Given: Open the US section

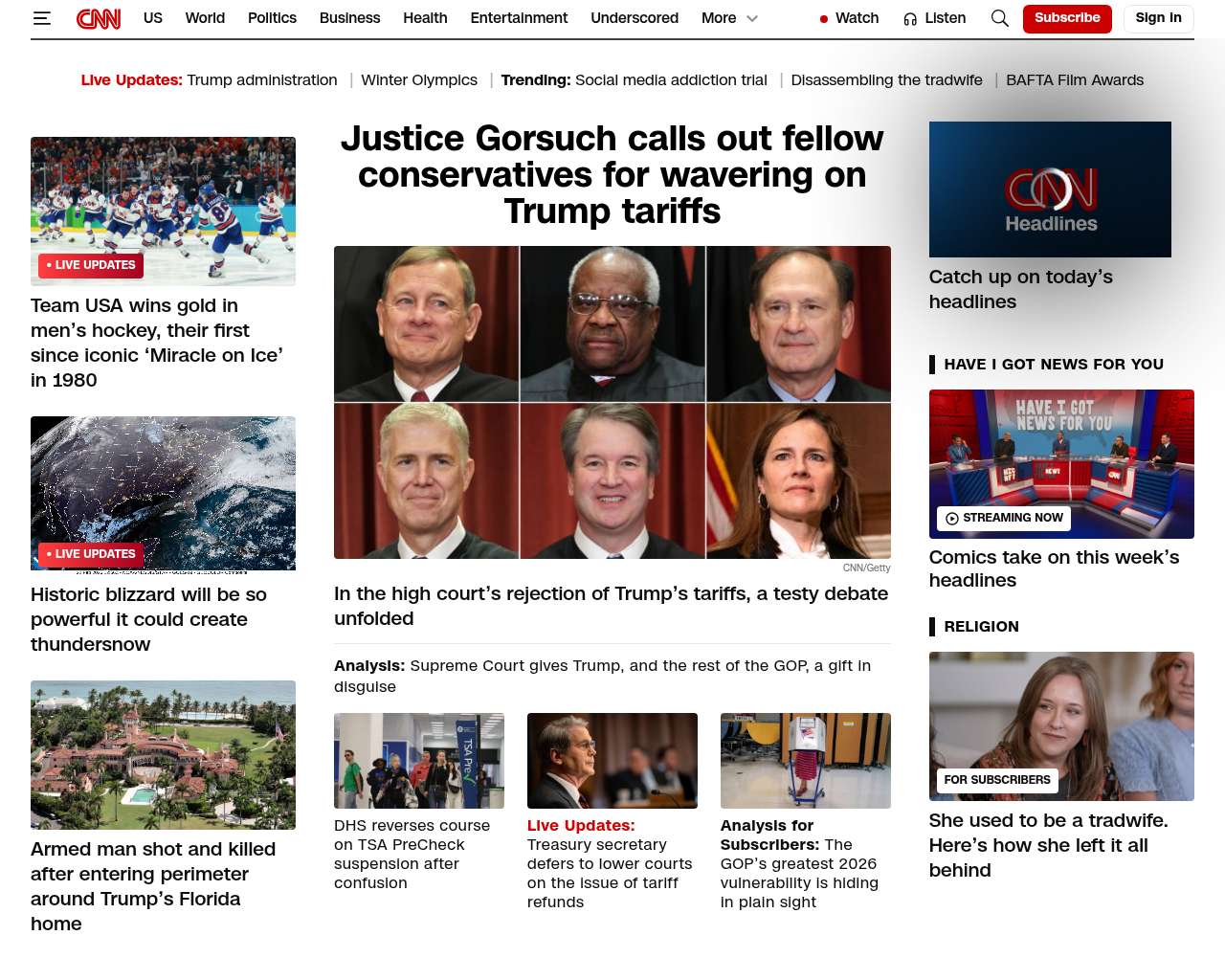Looking at the screenshot, I should coord(153,18).
